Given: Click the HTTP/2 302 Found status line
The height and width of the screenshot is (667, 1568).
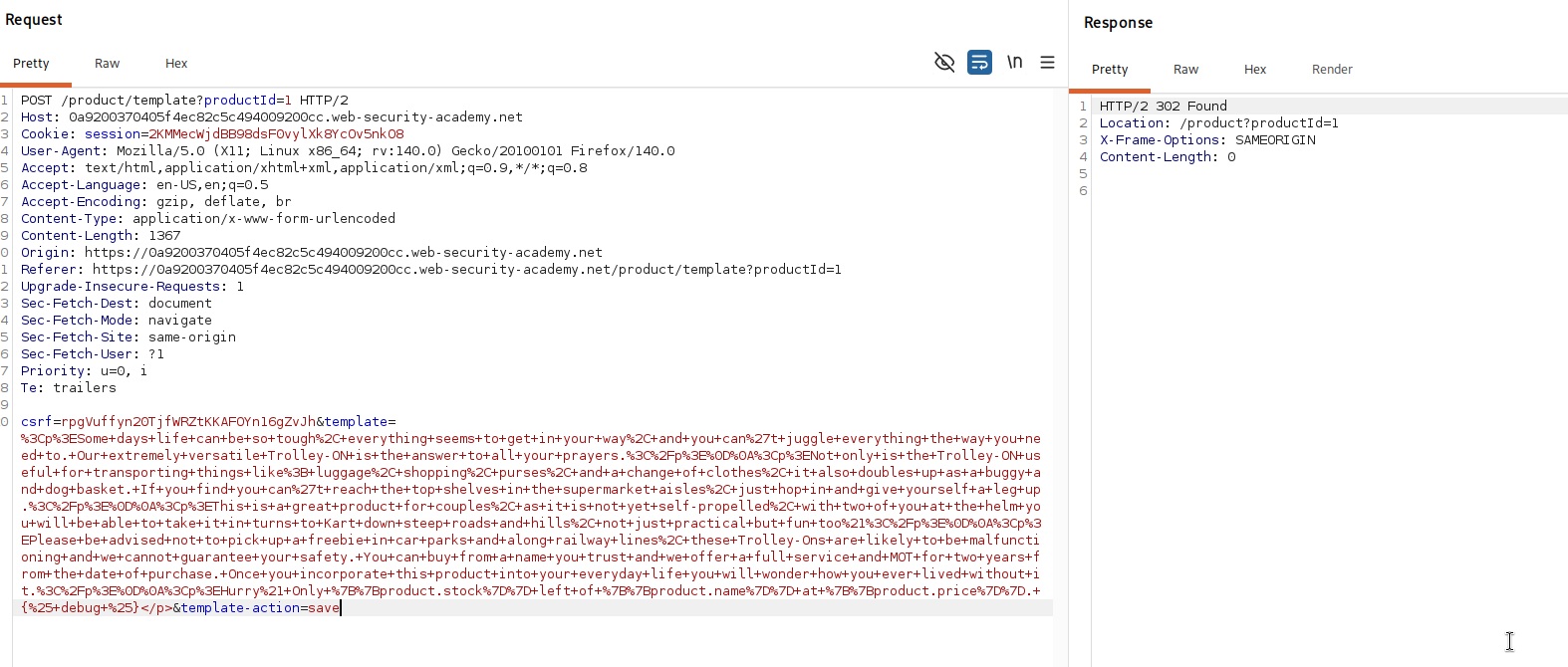Looking at the screenshot, I should [x=1164, y=107].
